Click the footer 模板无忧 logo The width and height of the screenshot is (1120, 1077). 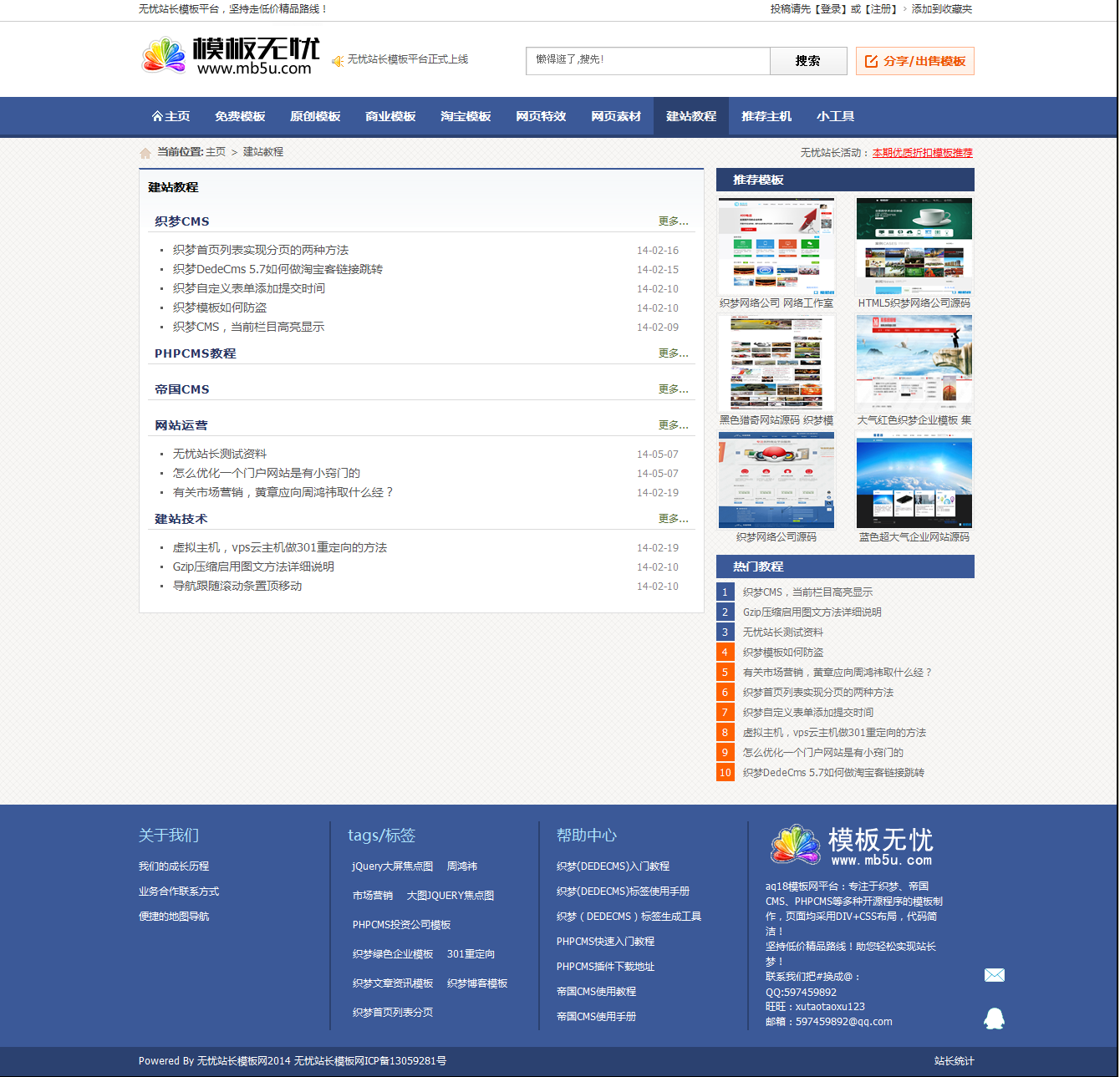click(852, 846)
